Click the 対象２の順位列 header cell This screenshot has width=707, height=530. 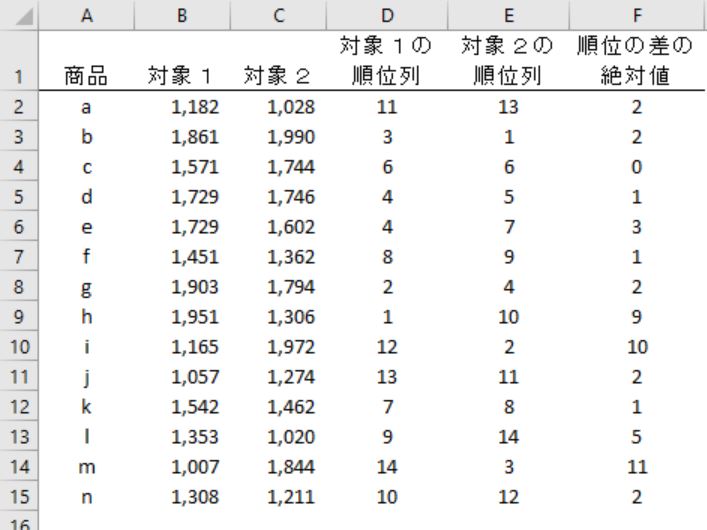508,60
